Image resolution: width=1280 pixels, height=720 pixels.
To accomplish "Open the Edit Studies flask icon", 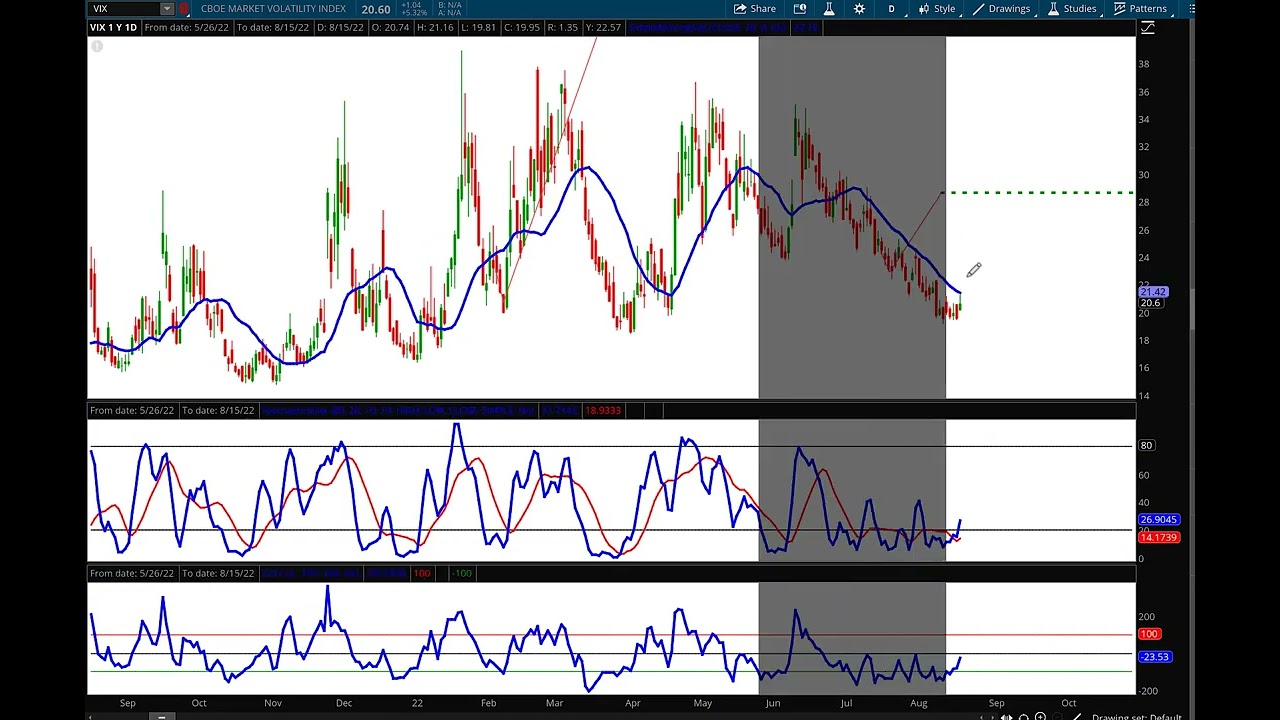I will pos(829,9).
